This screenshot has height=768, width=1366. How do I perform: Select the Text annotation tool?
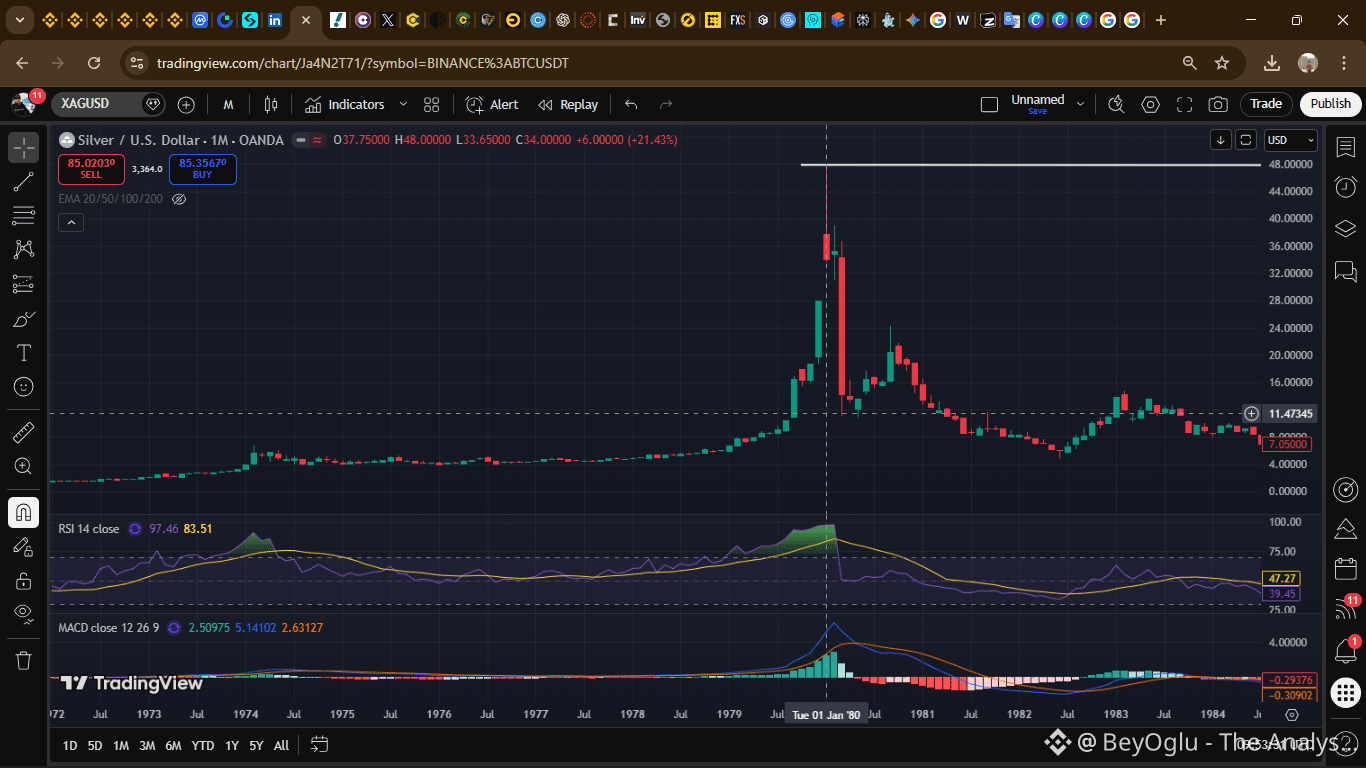24,352
